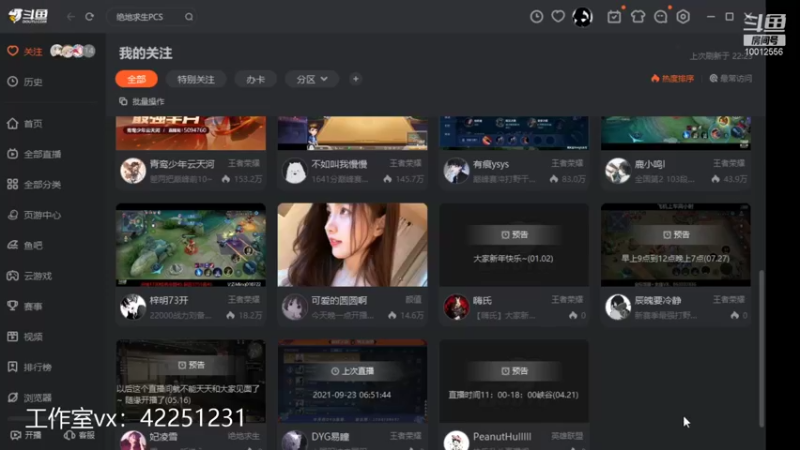This screenshot has height=450, width=800.
Task: Open 梓明73开 stream thumbnail
Action: point(191,245)
